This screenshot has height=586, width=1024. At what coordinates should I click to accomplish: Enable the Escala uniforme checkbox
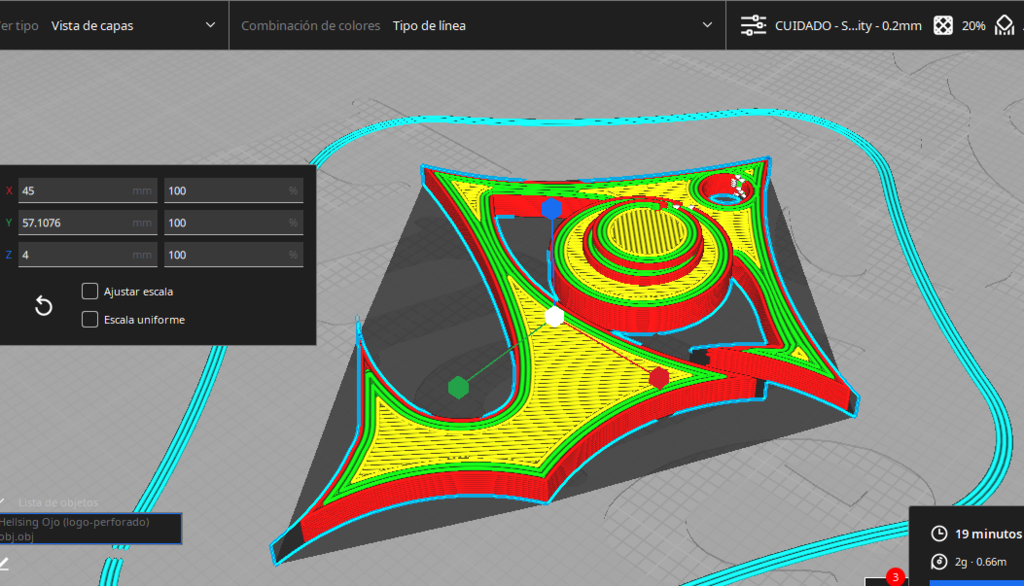pos(89,319)
